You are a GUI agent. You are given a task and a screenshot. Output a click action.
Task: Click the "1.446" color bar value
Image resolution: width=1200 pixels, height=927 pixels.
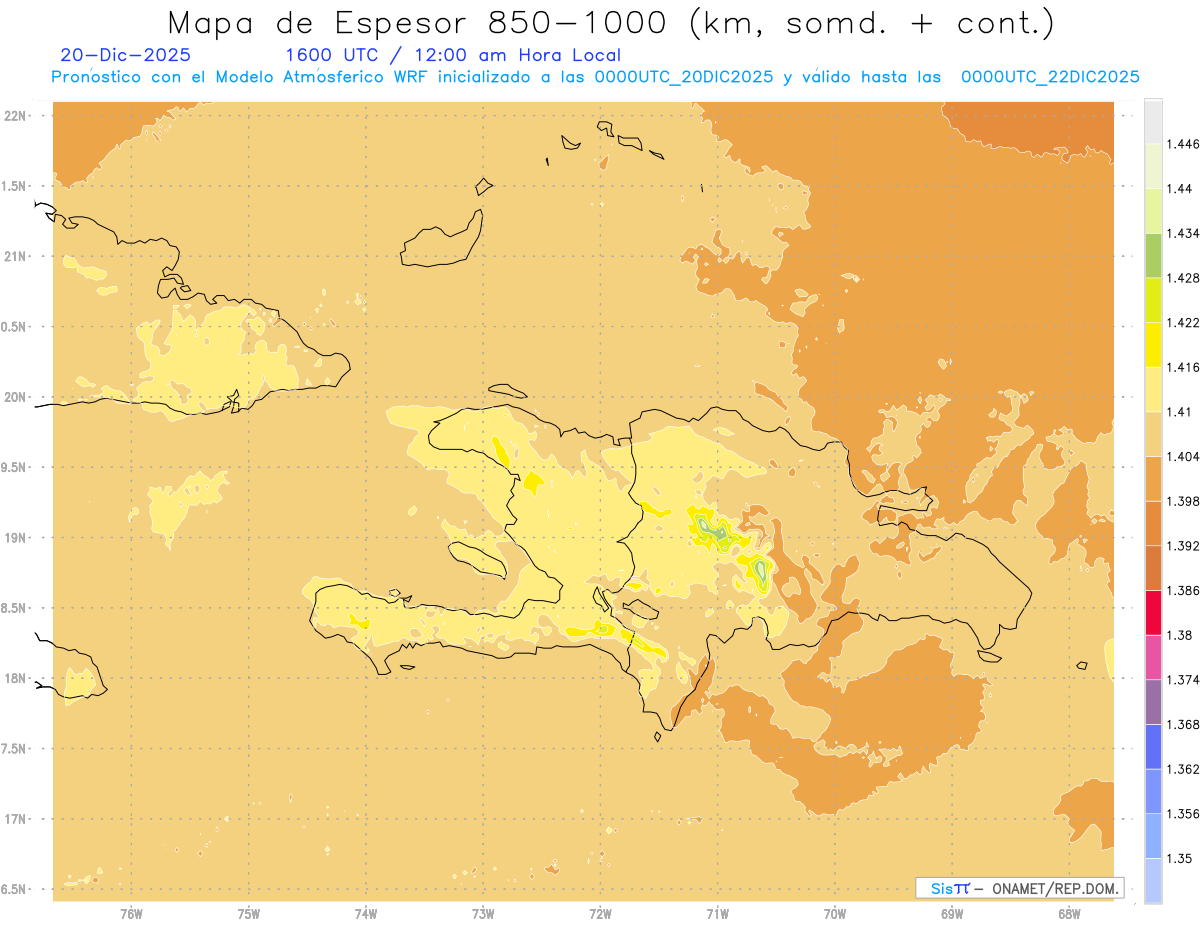pyautogui.click(x=1181, y=144)
